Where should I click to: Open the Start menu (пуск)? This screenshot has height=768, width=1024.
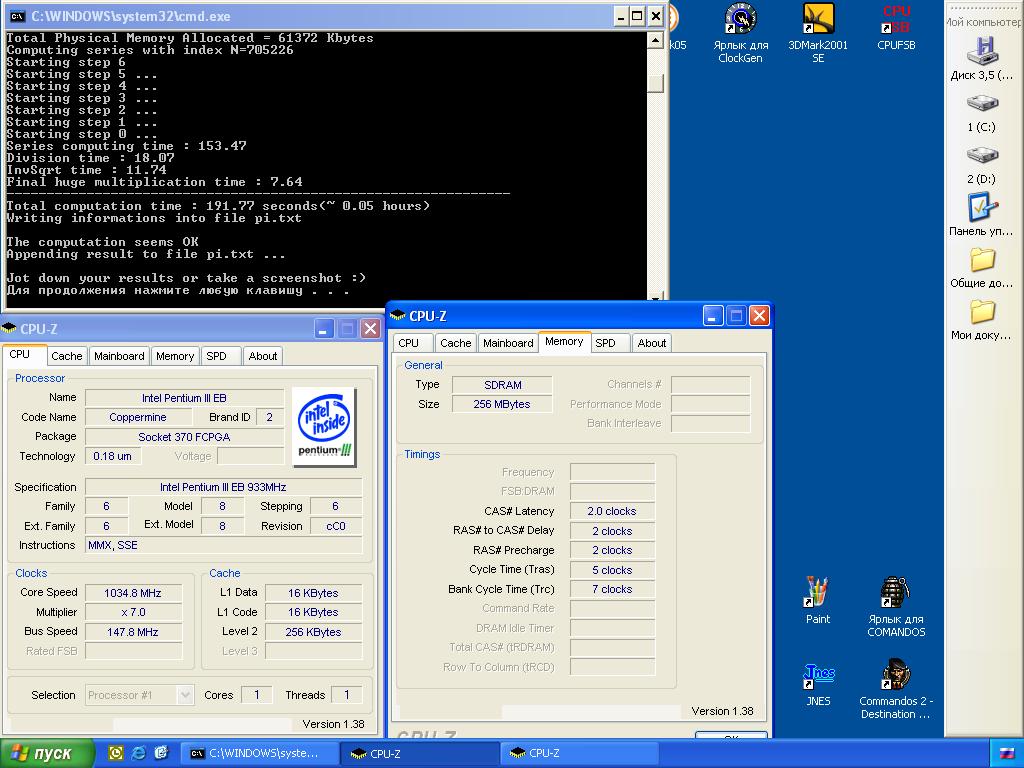pyautogui.click(x=47, y=753)
